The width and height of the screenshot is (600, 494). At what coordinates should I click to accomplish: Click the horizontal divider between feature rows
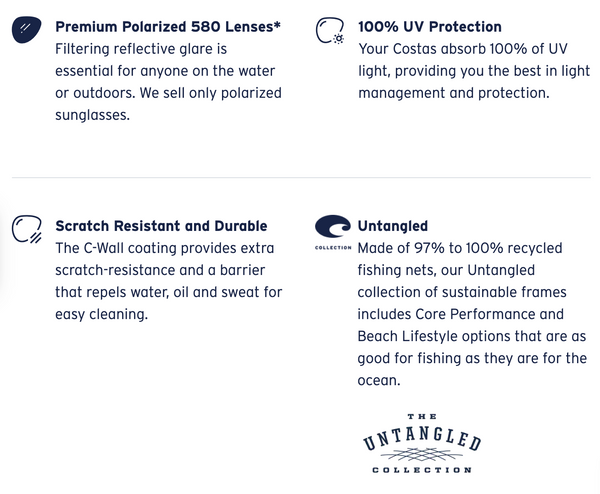tap(300, 178)
